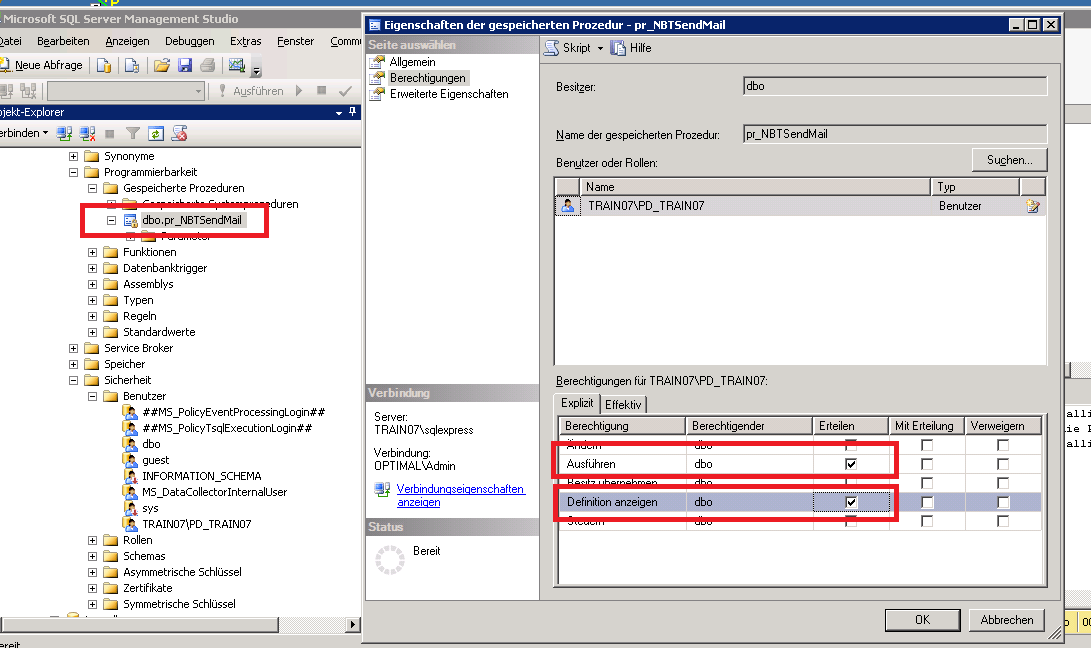
Task: Switch to the Effektiv tab
Action: click(623, 404)
